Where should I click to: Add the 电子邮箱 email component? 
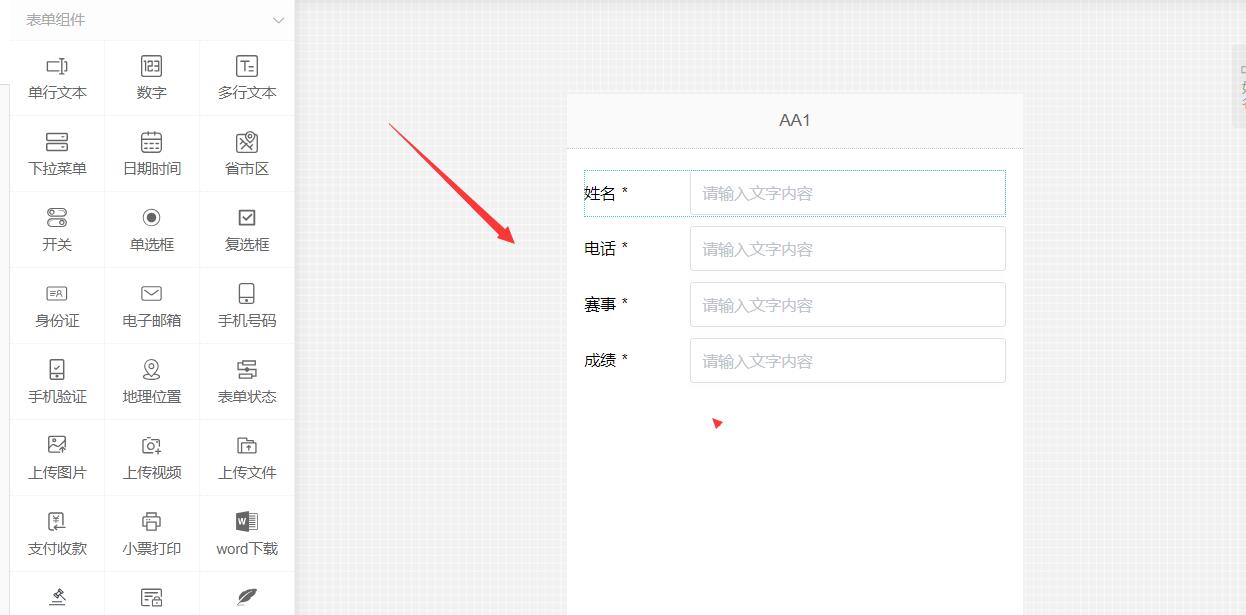151,306
